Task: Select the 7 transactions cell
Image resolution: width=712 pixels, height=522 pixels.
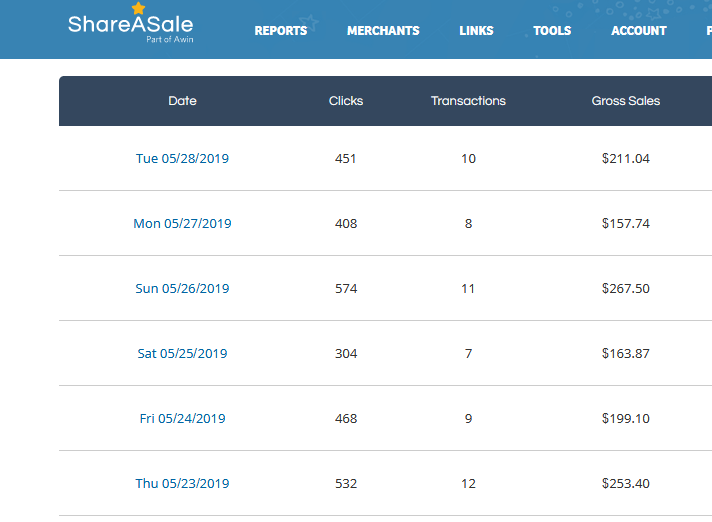Action: [x=468, y=353]
